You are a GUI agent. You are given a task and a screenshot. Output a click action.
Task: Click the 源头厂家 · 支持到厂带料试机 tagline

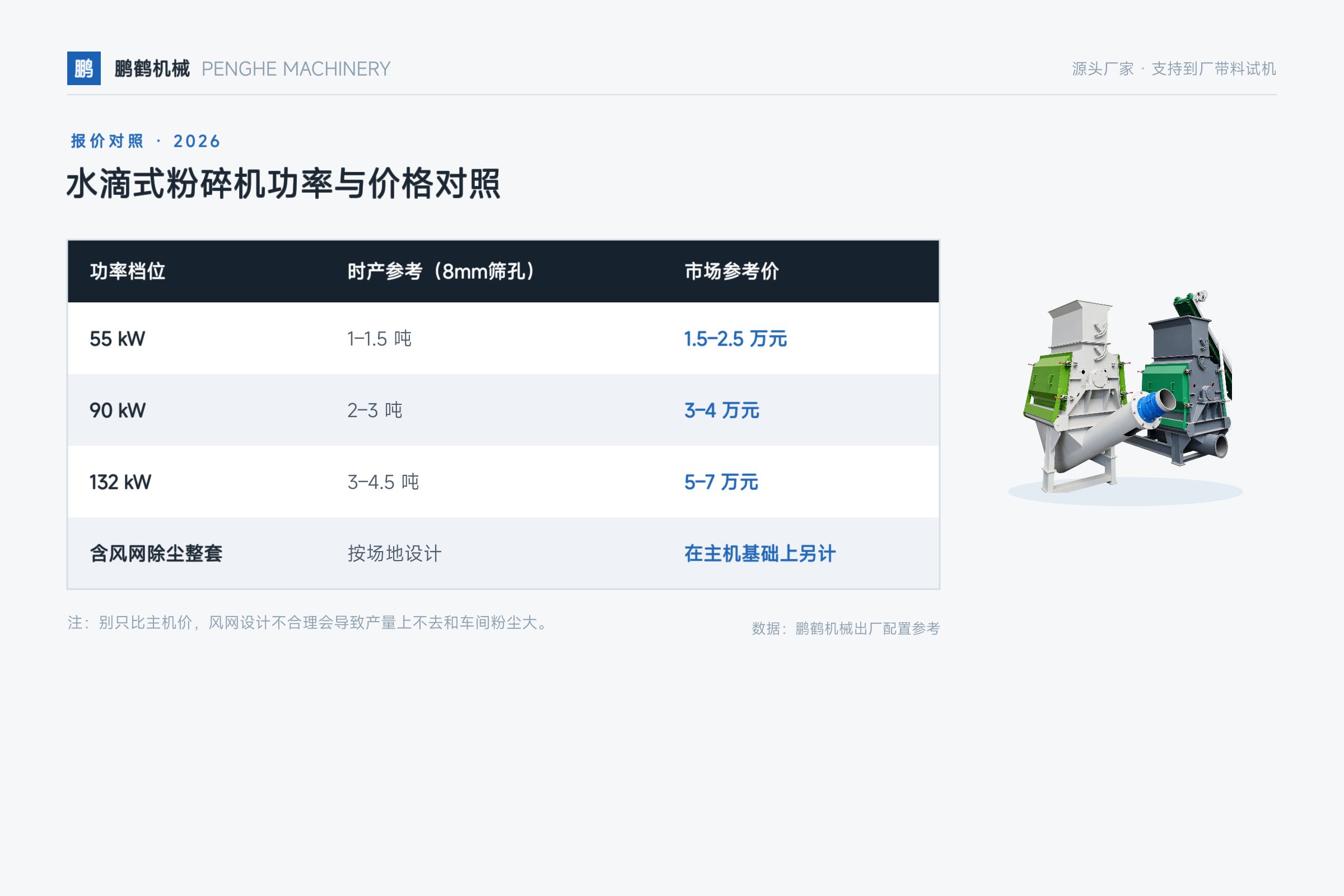[x=1174, y=69]
